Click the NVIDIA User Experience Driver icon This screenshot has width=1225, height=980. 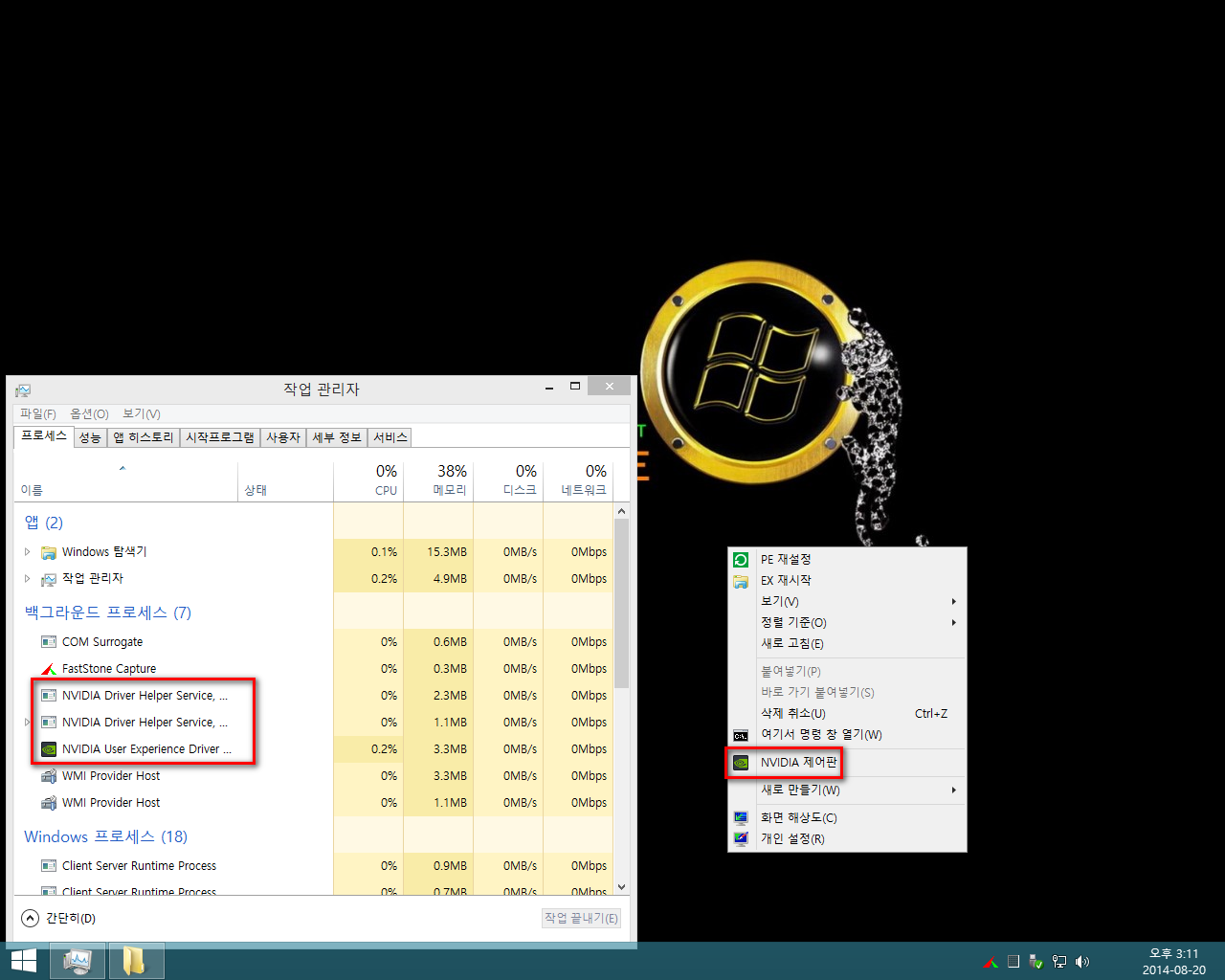pos(49,749)
